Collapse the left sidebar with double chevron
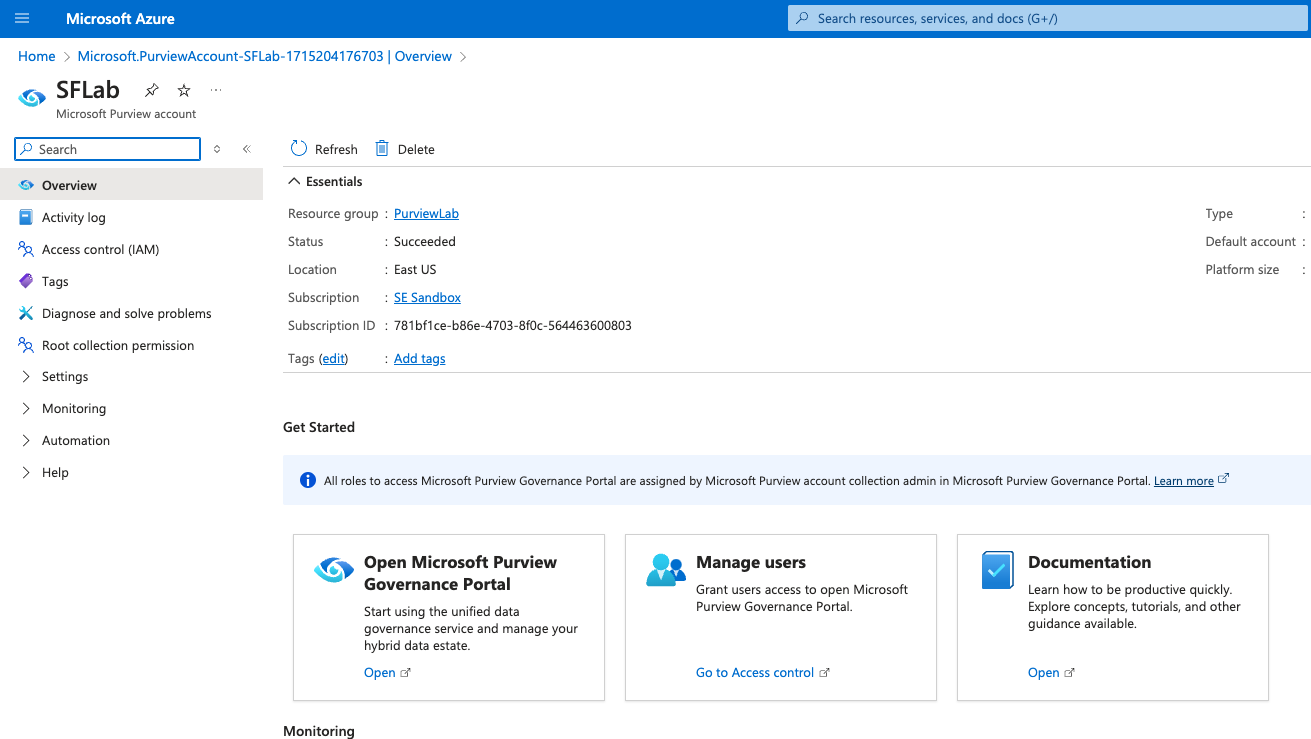This screenshot has height=739, width=1311. (246, 149)
